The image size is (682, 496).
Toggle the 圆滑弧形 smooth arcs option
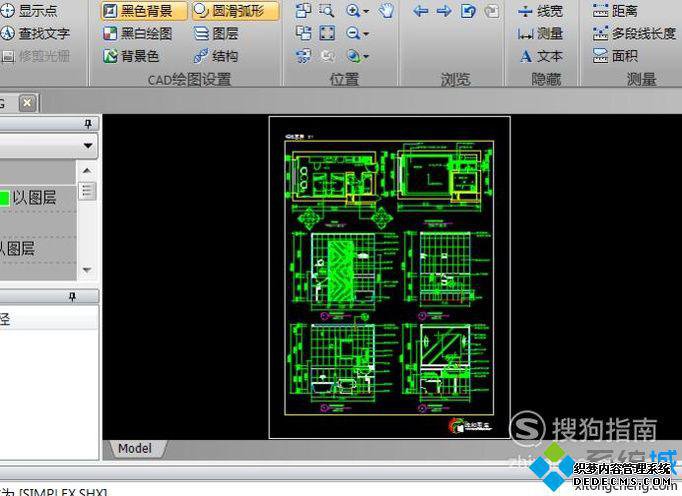[235, 11]
